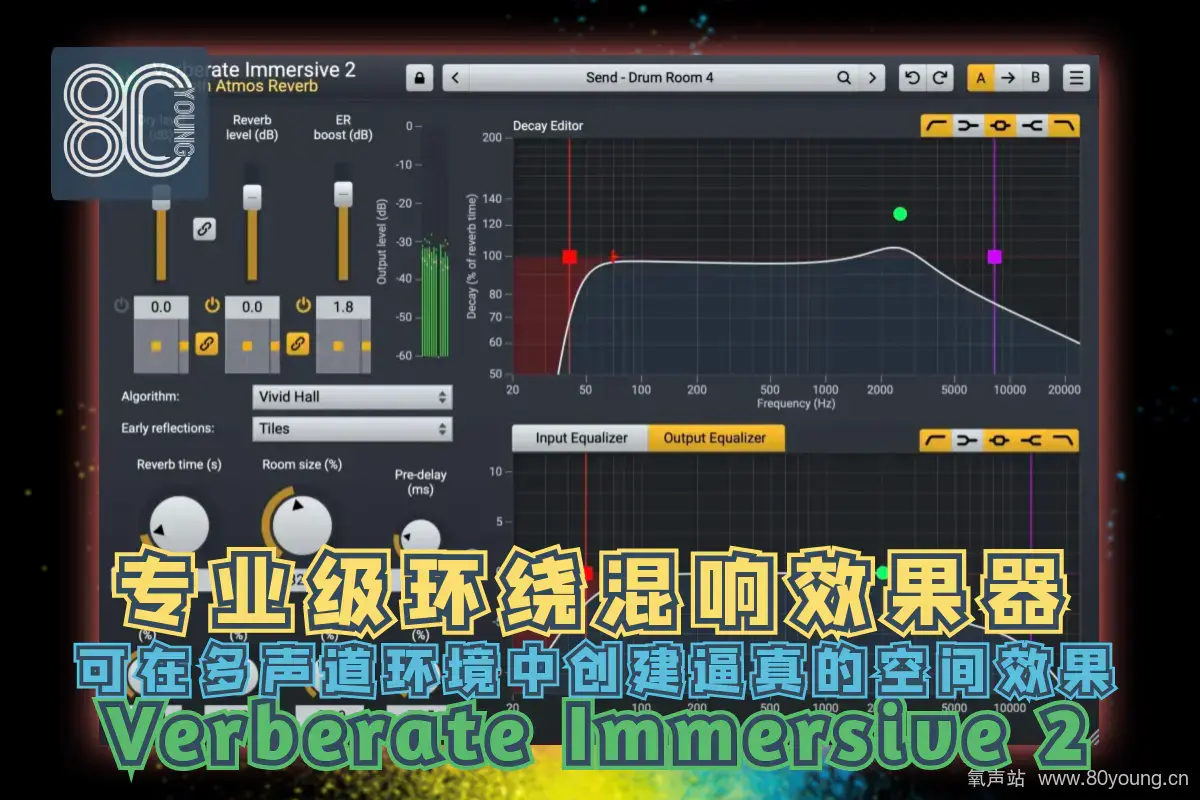Toggle equalizer high shelf band

click(1064, 440)
